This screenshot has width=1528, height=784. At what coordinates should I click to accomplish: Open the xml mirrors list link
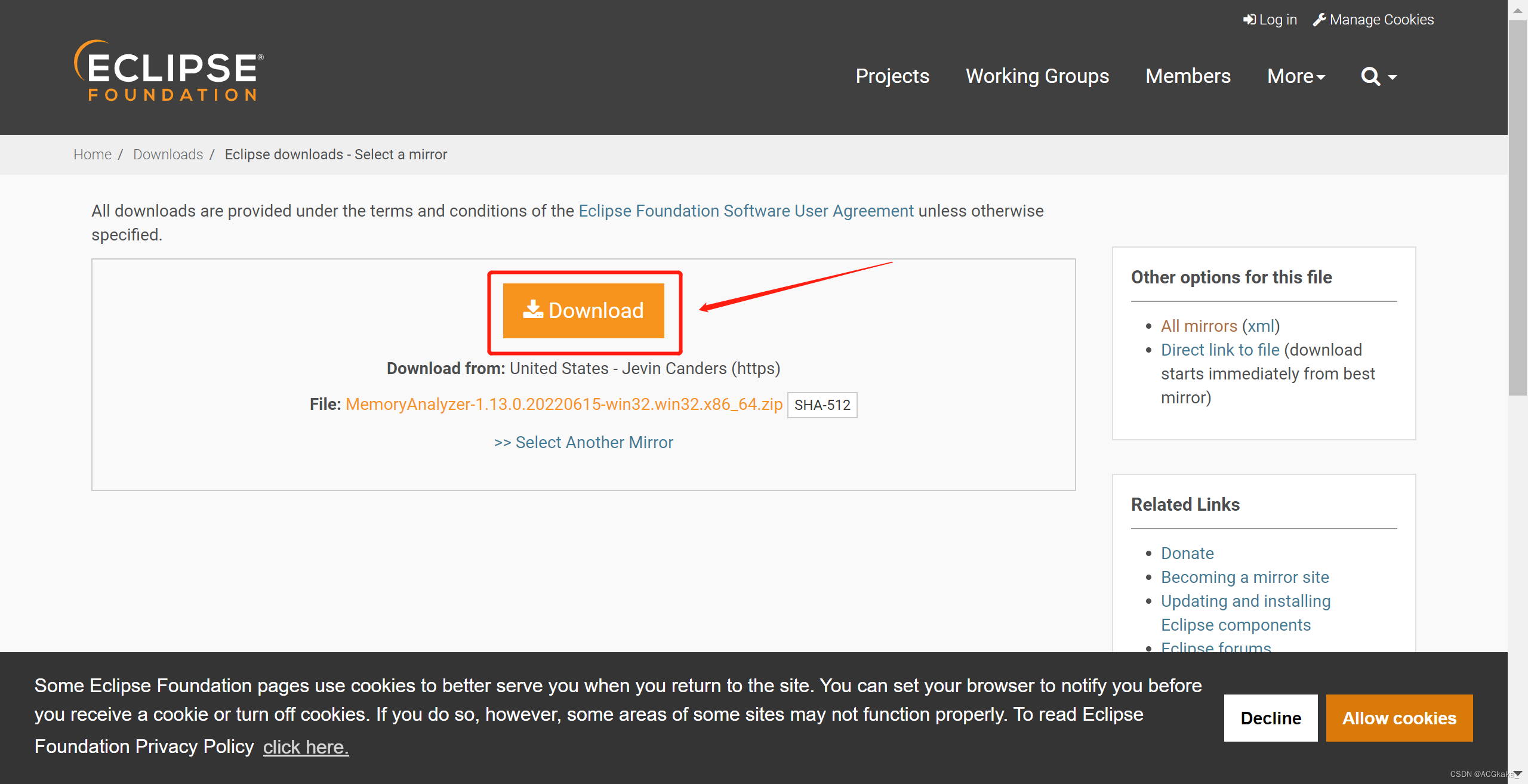[1261, 326]
